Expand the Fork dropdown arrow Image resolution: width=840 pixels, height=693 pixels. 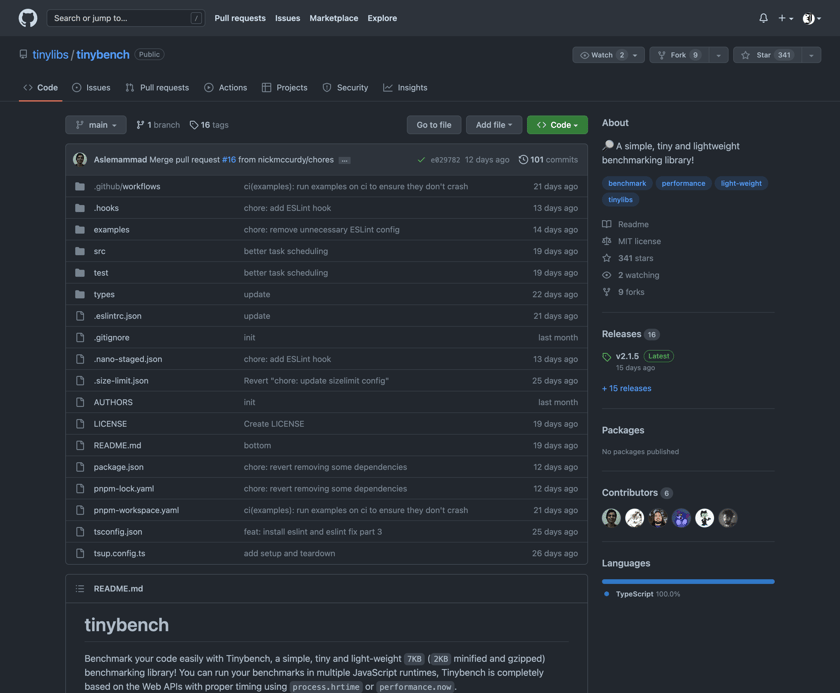[718, 55]
